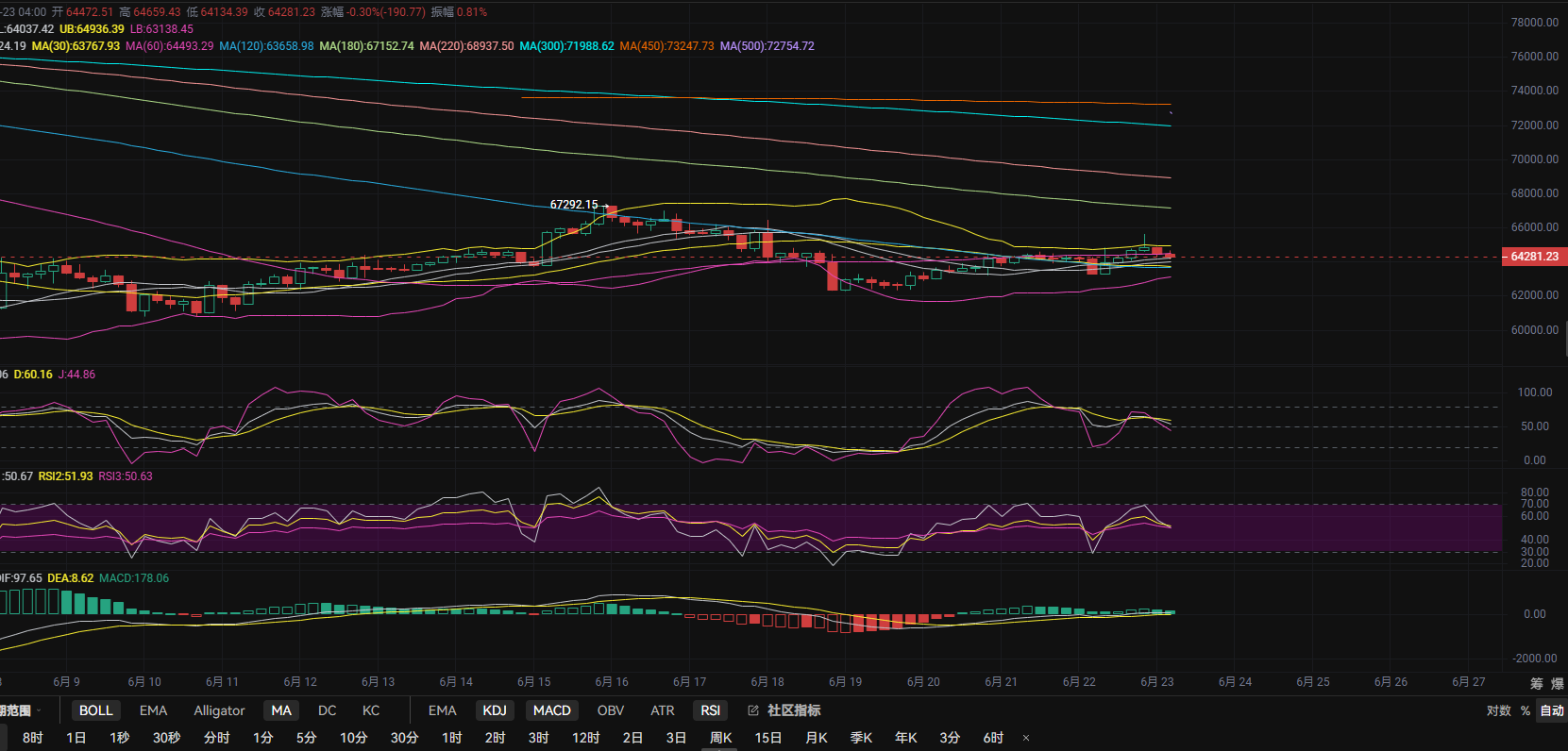Screen dimensions: 1568x751
Task: Click the 67292.15 high price label
Action: pyautogui.click(x=574, y=205)
